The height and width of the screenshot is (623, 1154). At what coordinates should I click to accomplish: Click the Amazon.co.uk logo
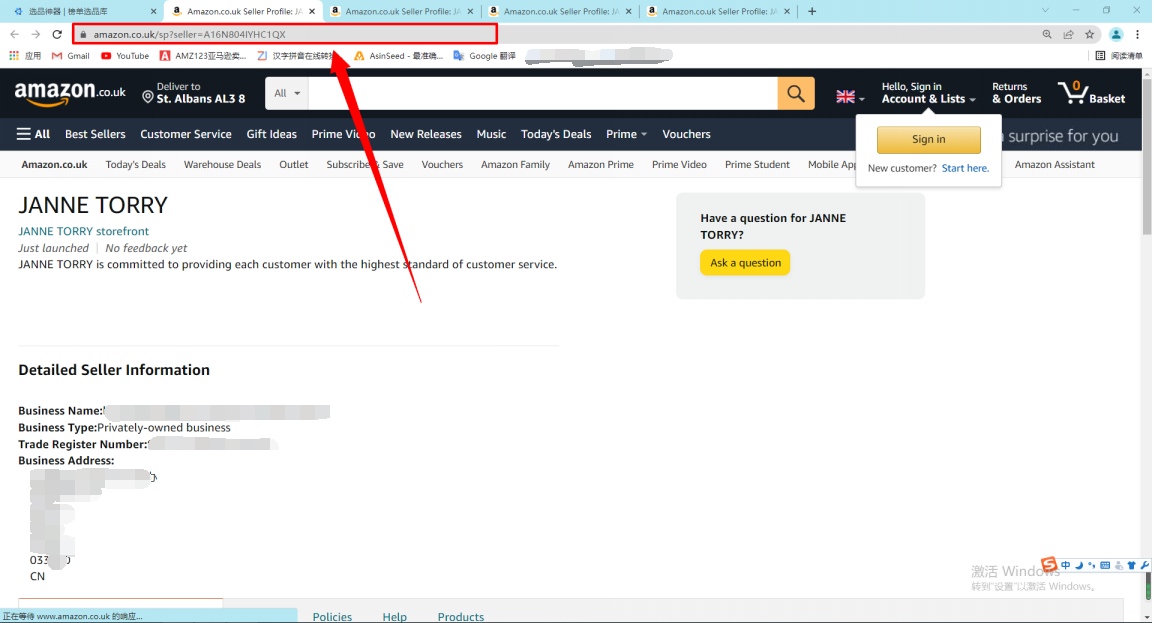70,93
